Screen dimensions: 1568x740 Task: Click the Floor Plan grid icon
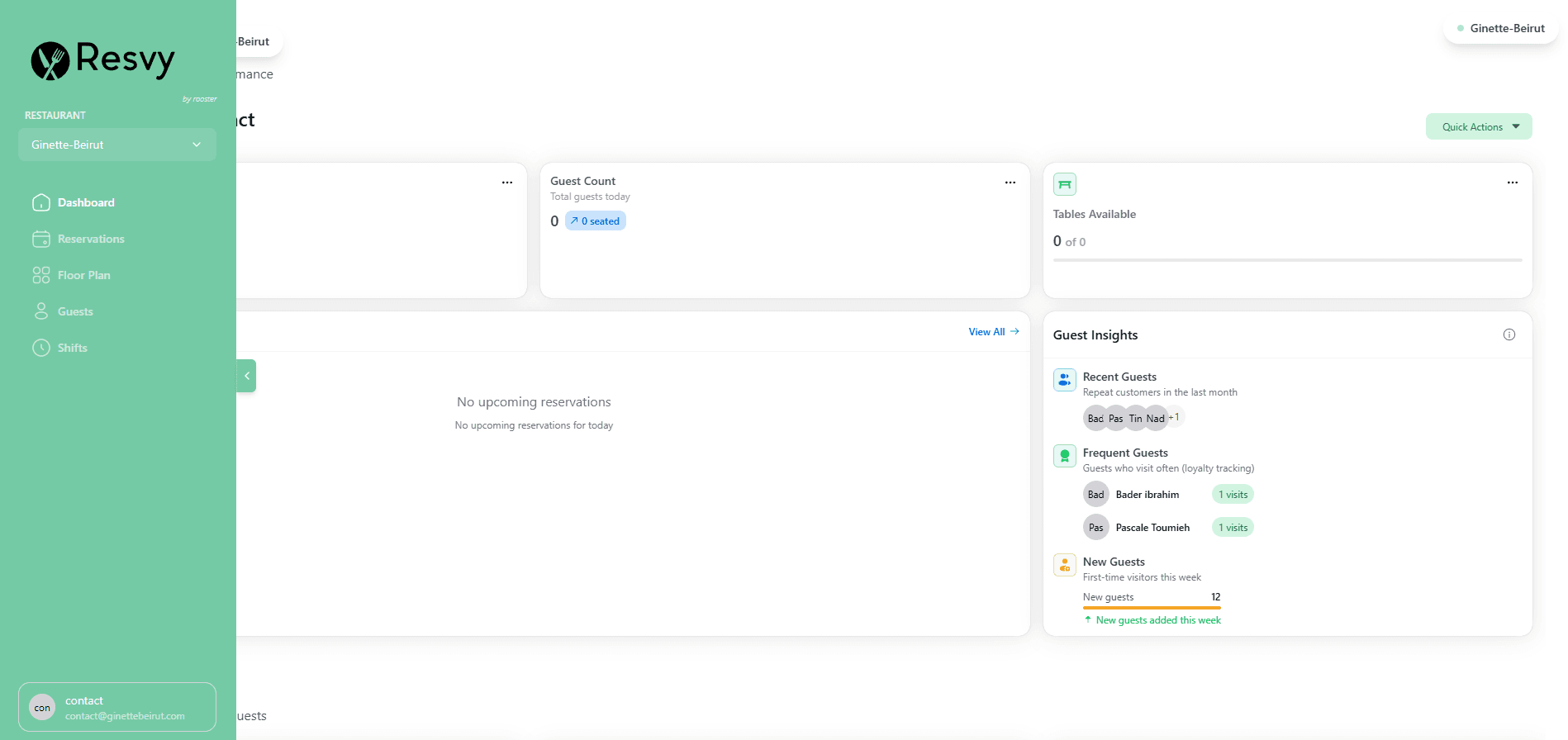pyautogui.click(x=41, y=275)
